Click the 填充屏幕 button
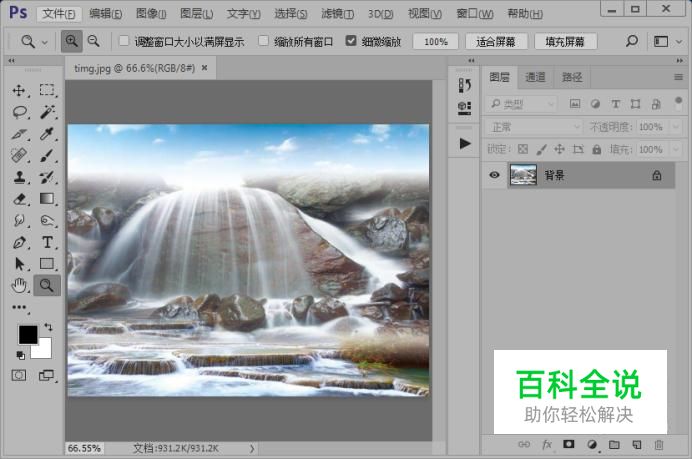 click(565, 42)
